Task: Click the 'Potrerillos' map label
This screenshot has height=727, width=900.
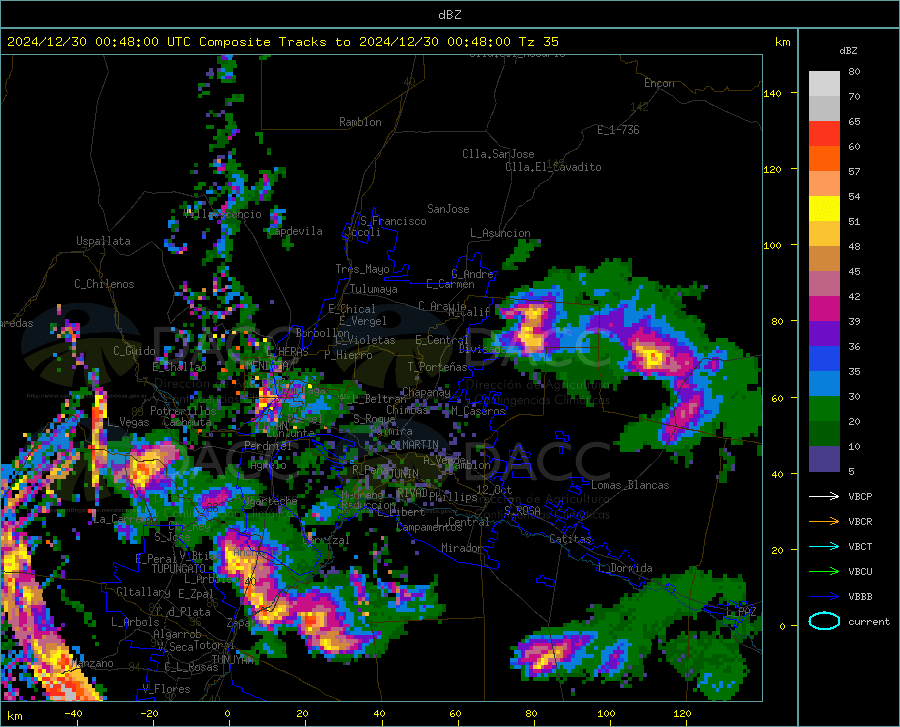Action: 183,411
